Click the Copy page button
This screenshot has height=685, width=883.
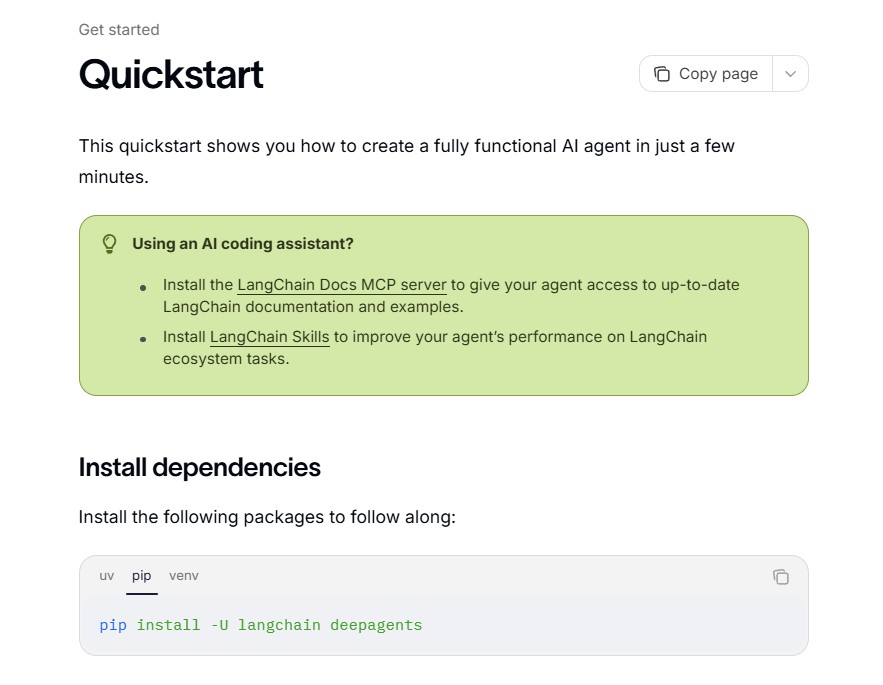coord(706,74)
